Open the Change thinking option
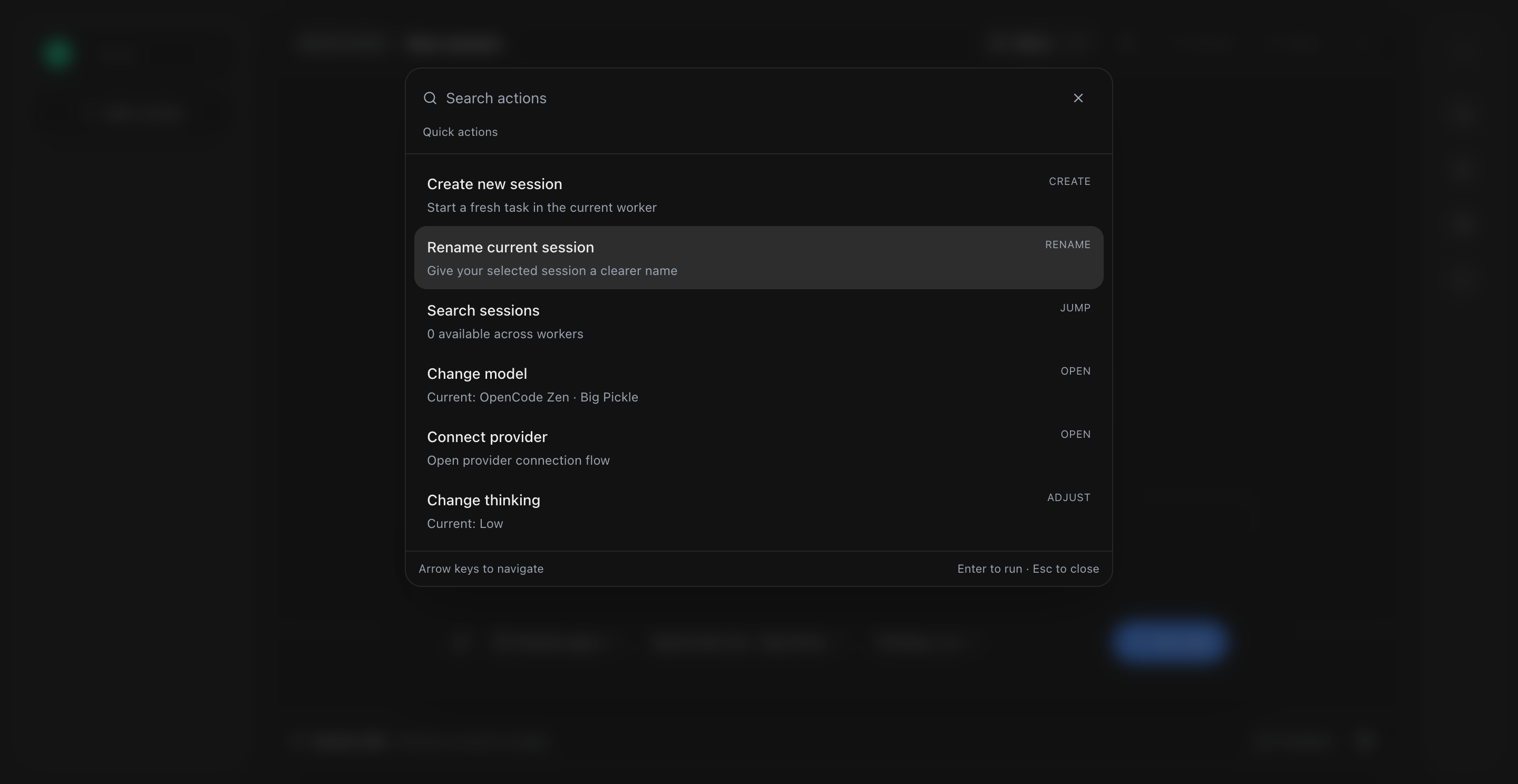The width and height of the screenshot is (1518, 784). click(x=483, y=500)
